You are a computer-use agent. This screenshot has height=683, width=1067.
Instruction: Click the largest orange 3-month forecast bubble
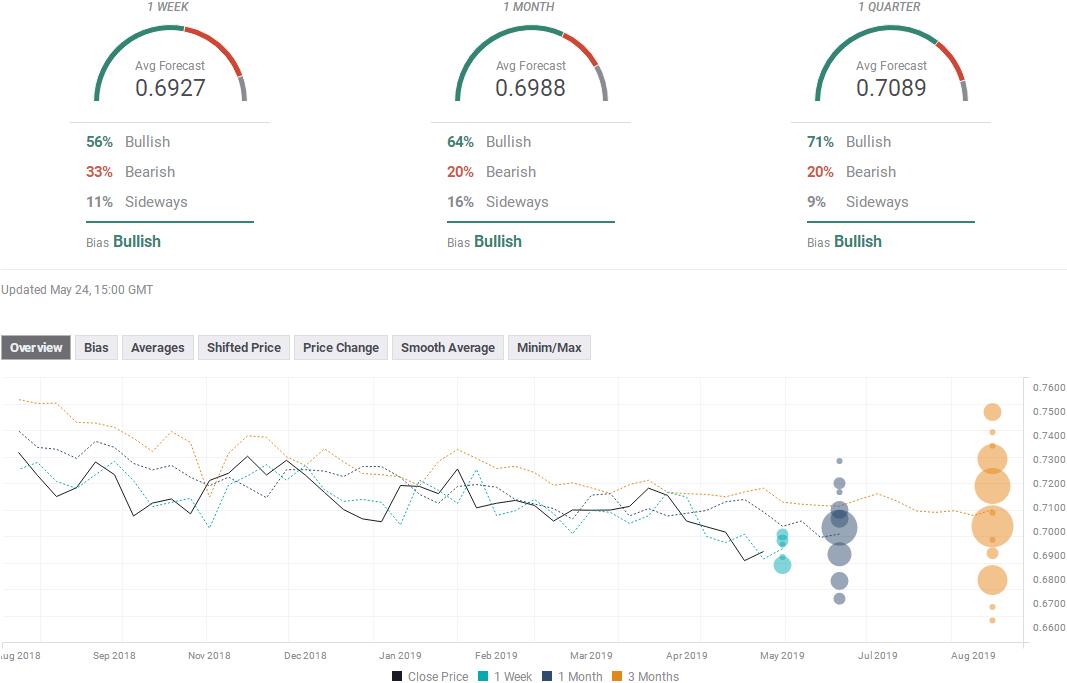pos(992,526)
